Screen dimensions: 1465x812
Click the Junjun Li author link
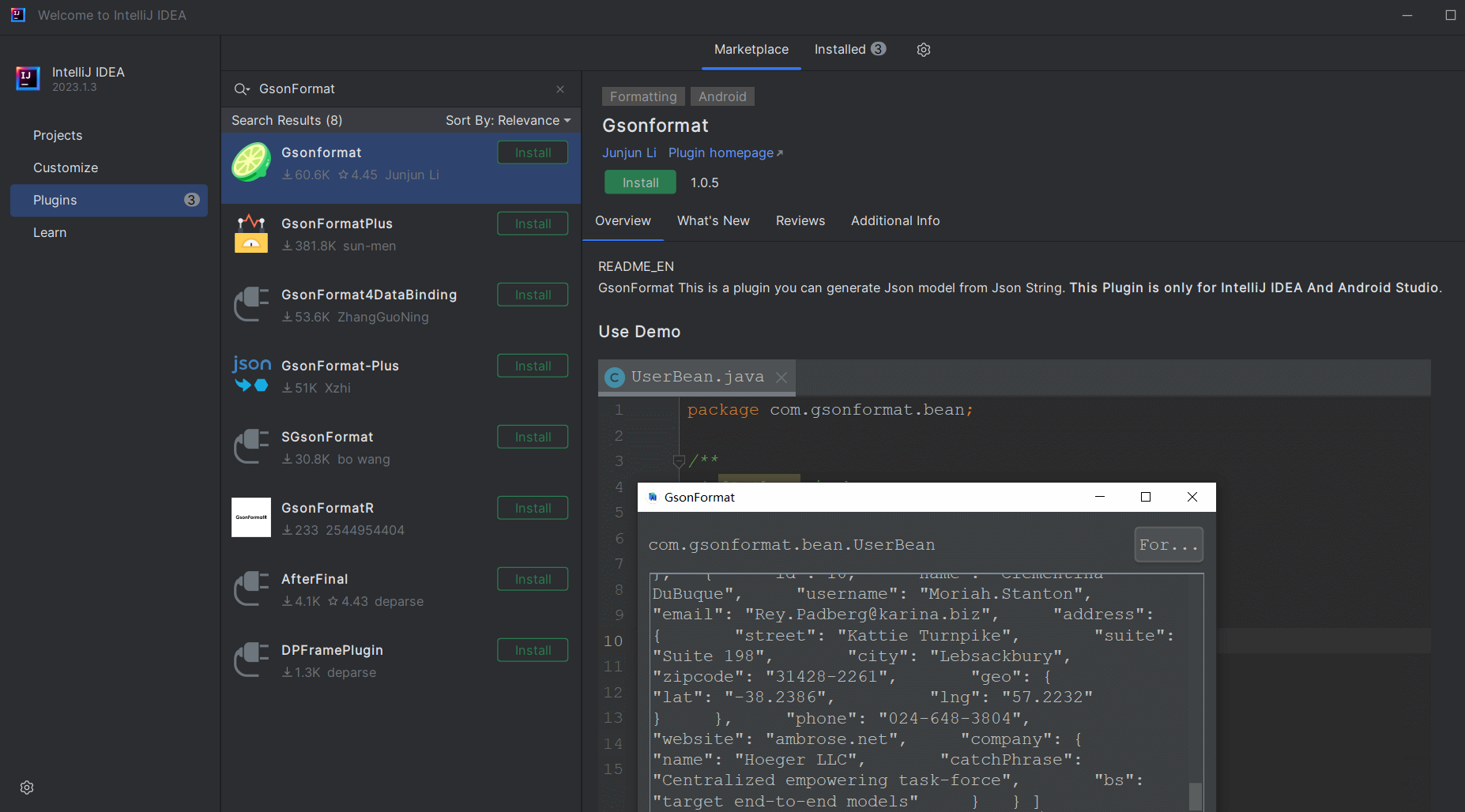pyautogui.click(x=629, y=152)
